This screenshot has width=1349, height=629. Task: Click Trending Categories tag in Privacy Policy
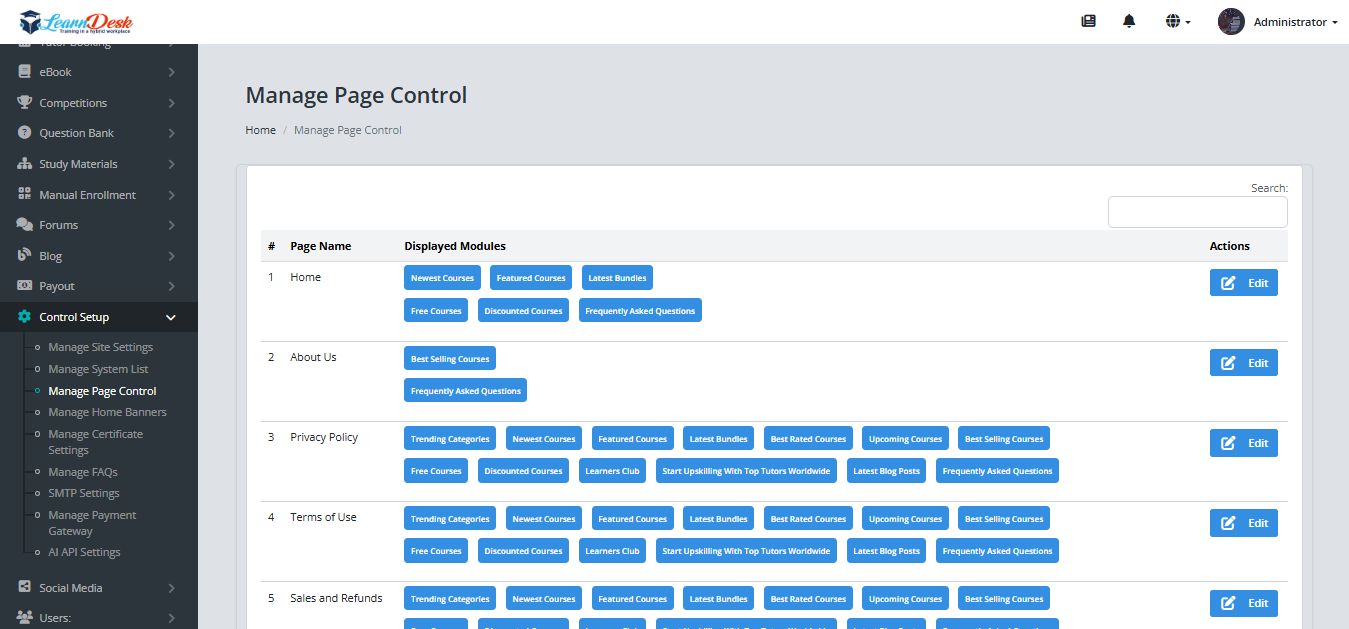(x=450, y=438)
